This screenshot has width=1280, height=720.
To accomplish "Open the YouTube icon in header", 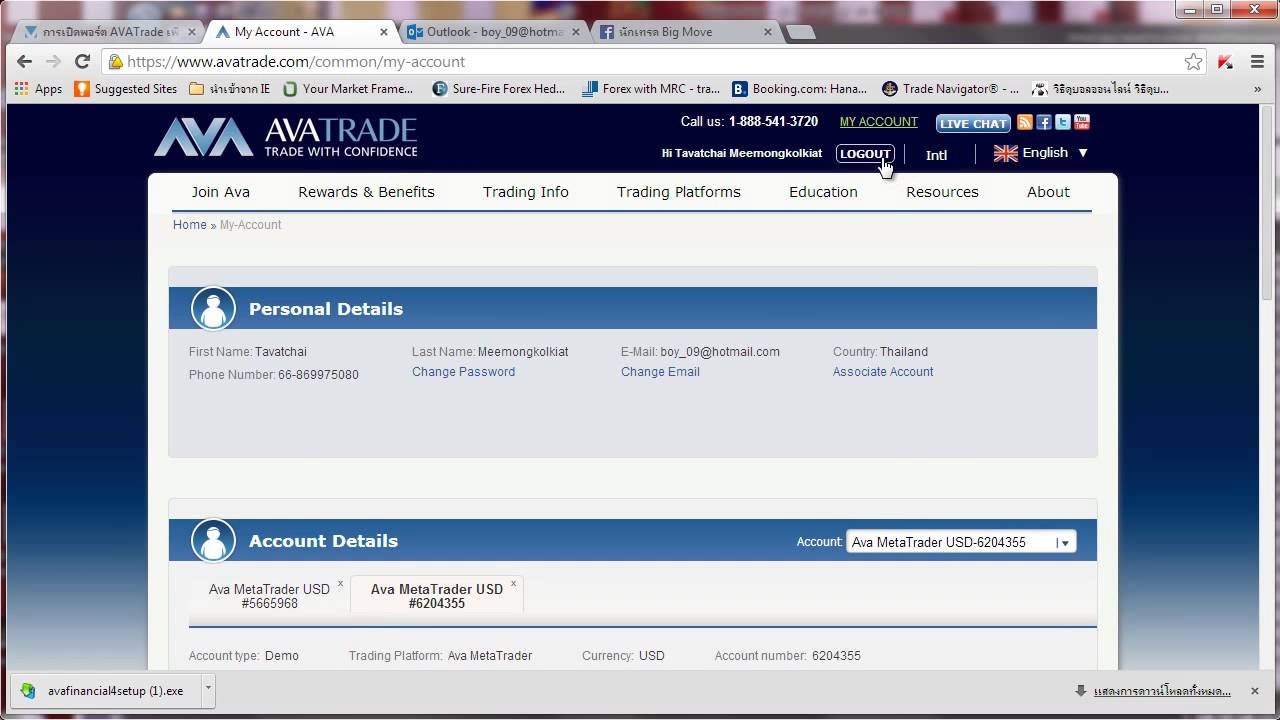I will tap(1081, 122).
